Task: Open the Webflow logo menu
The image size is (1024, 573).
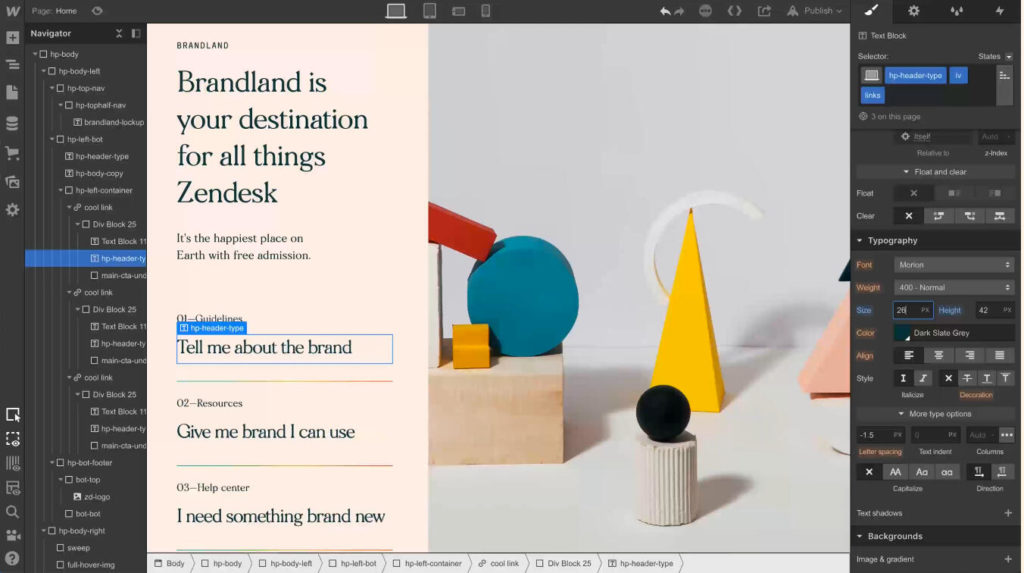Action: 12,11
